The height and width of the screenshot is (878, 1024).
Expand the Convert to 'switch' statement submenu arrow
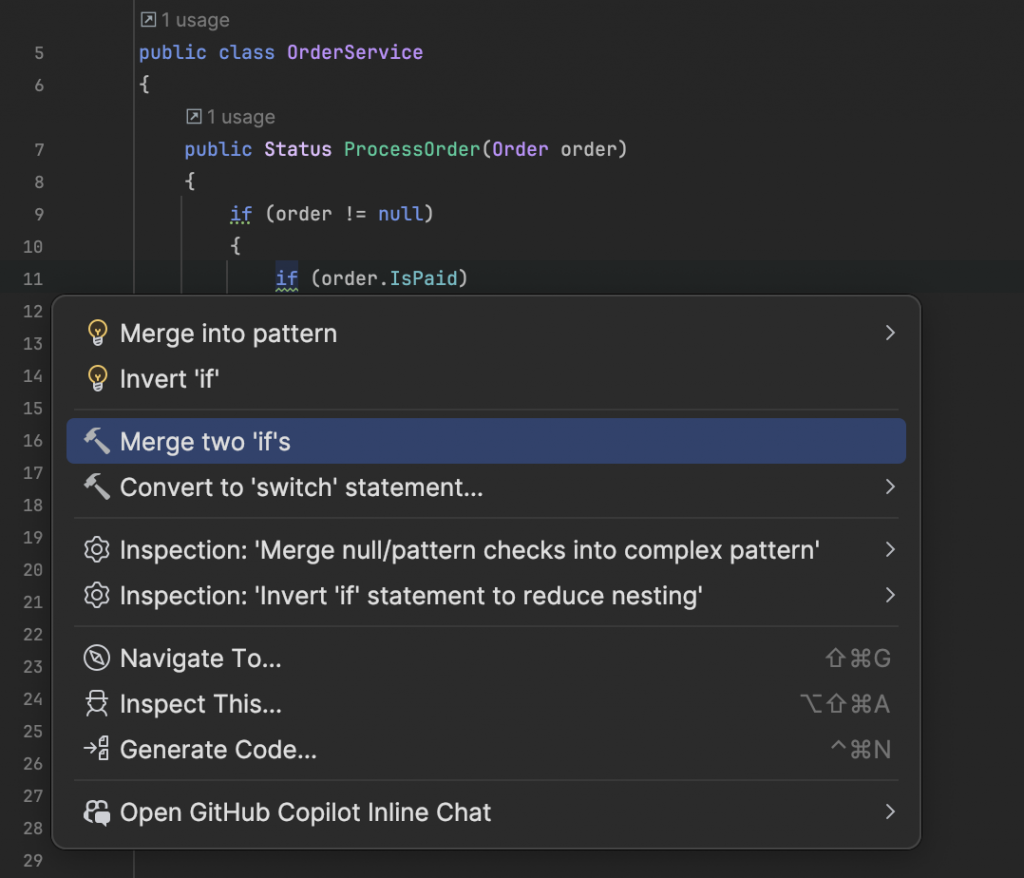pos(890,487)
